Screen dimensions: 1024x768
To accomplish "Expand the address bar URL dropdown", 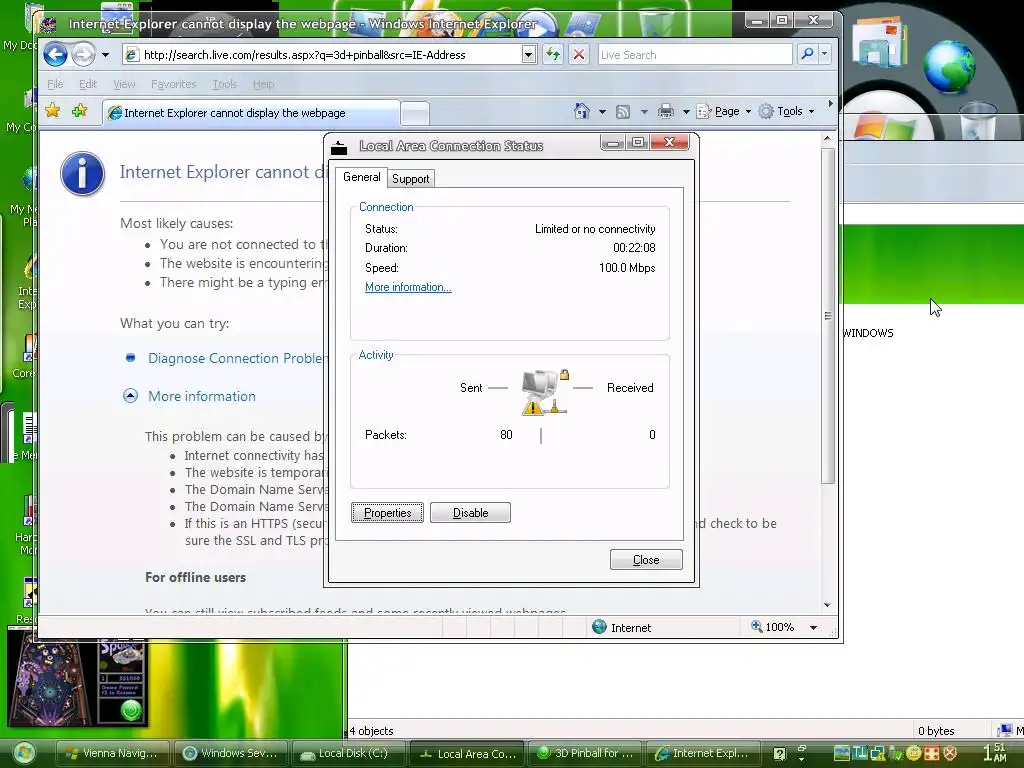I will (x=529, y=55).
